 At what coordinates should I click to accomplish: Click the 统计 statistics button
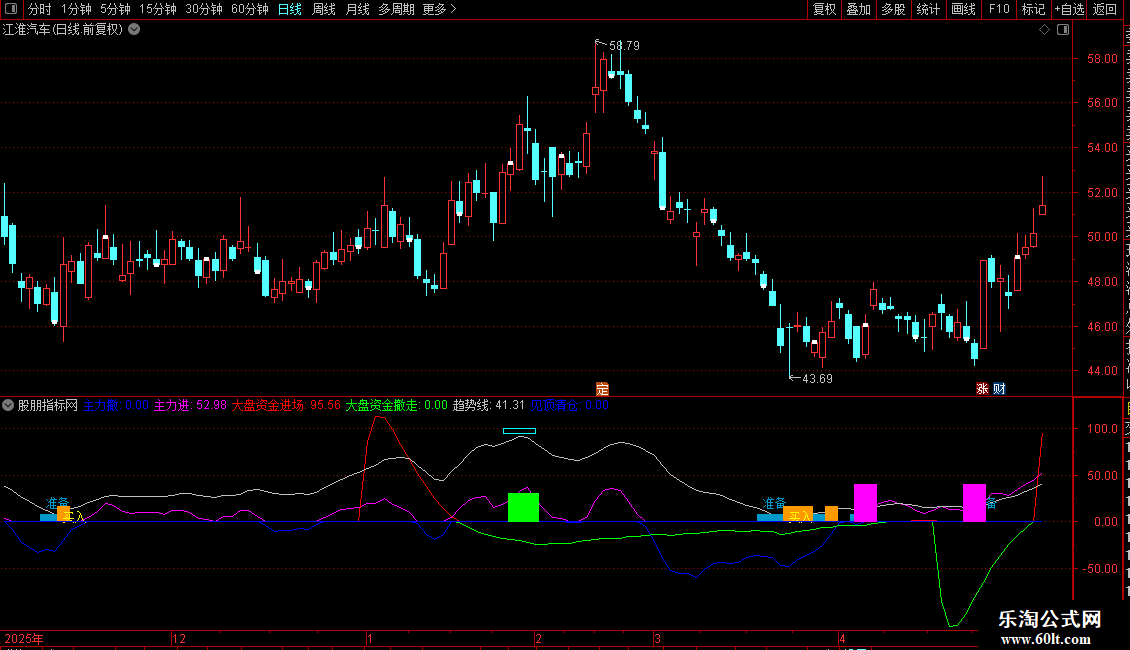(x=928, y=9)
